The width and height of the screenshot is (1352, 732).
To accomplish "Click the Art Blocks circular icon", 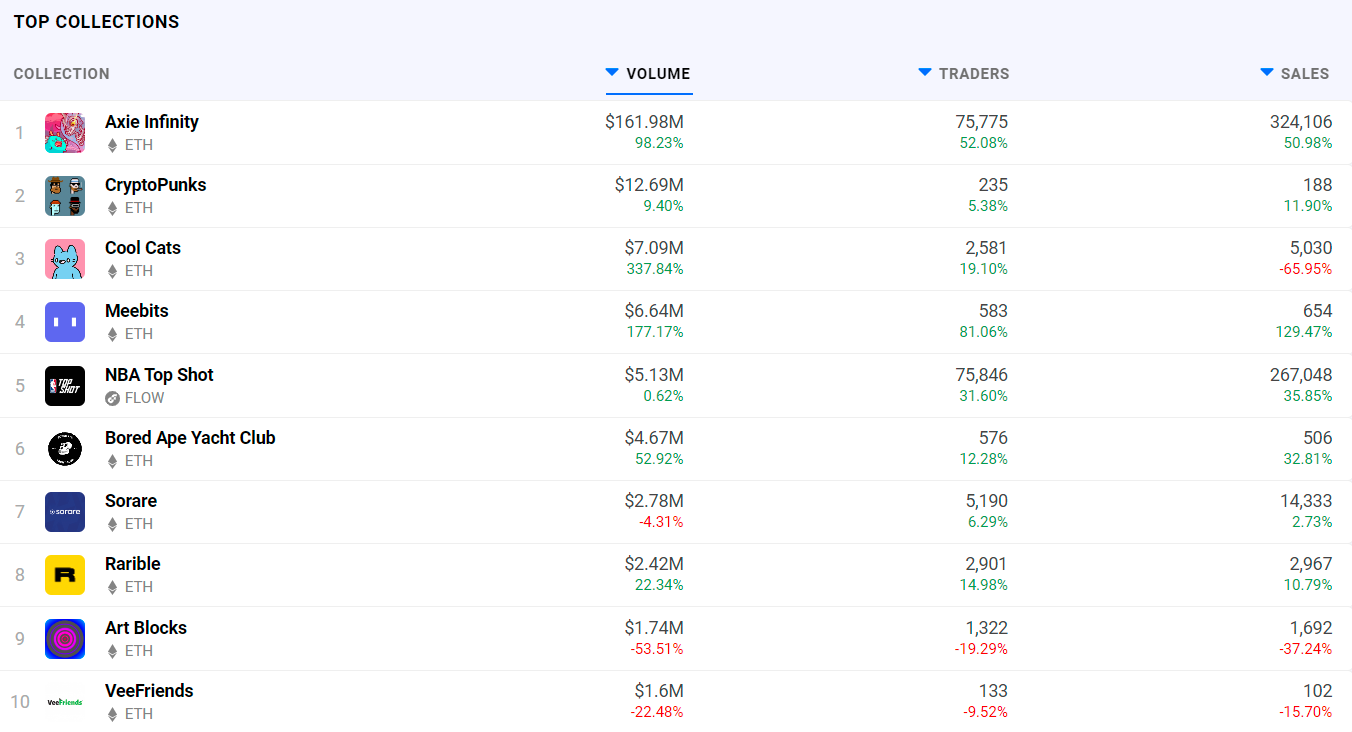I will click(65, 639).
